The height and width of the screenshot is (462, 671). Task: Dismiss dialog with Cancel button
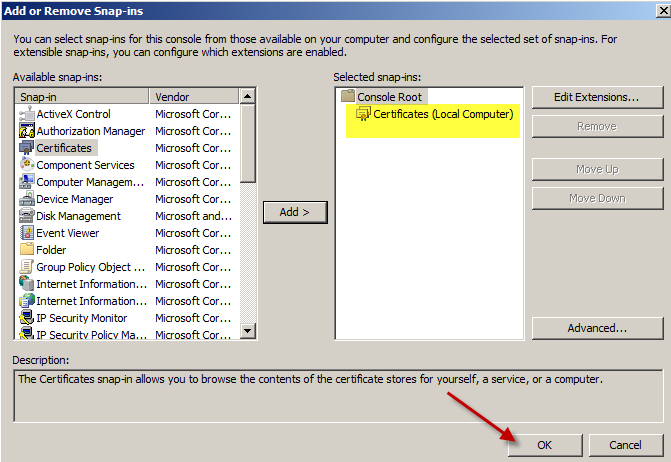pos(625,445)
